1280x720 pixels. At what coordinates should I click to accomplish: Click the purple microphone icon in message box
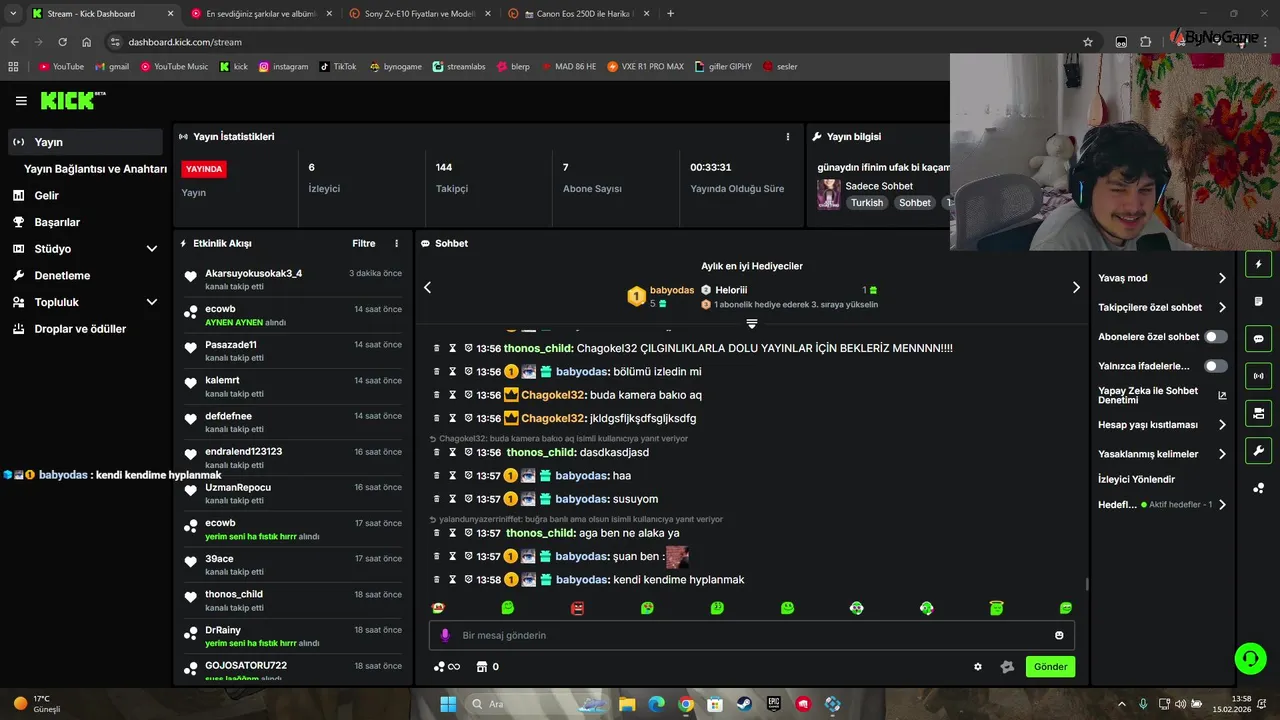click(x=445, y=635)
